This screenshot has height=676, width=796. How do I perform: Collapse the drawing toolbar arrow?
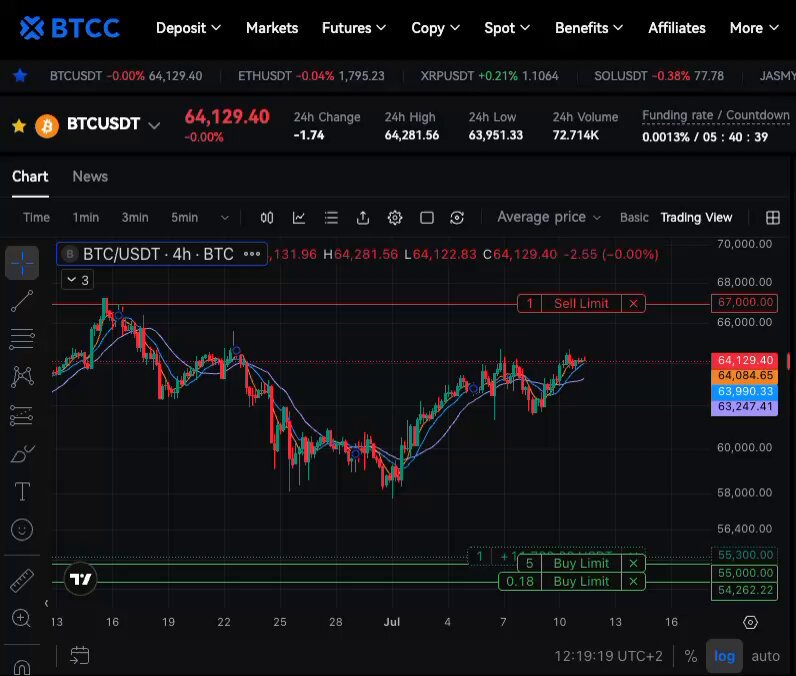click(46, 603)
